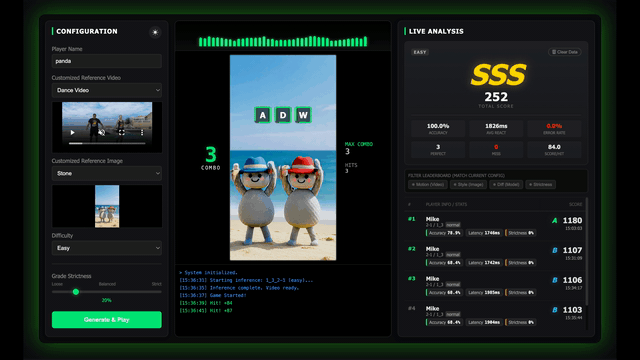640x360 pixels.
Task: Click the generated game video of stone figures
Action: 283,158
